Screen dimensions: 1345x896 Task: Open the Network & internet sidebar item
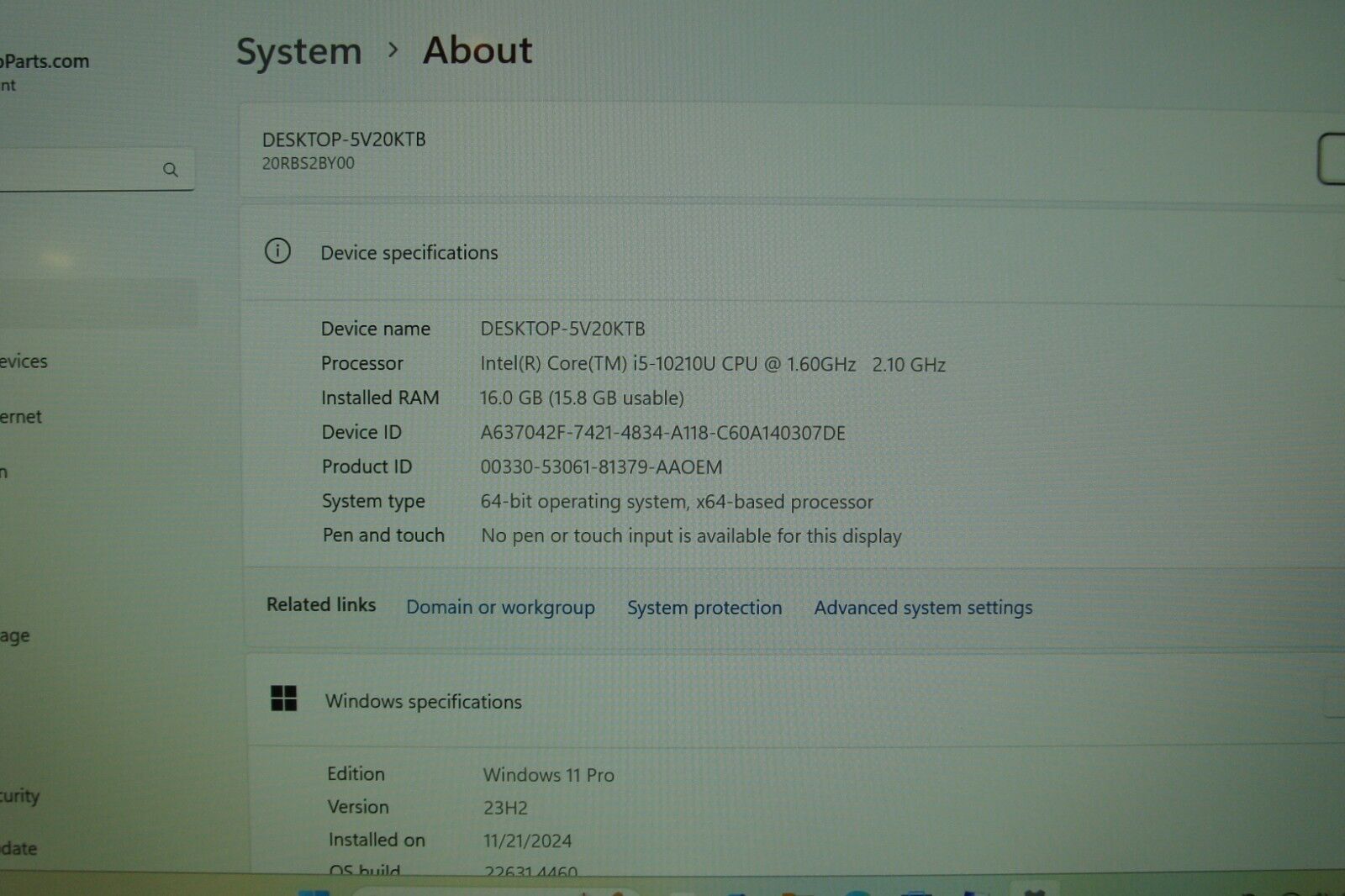21,417
